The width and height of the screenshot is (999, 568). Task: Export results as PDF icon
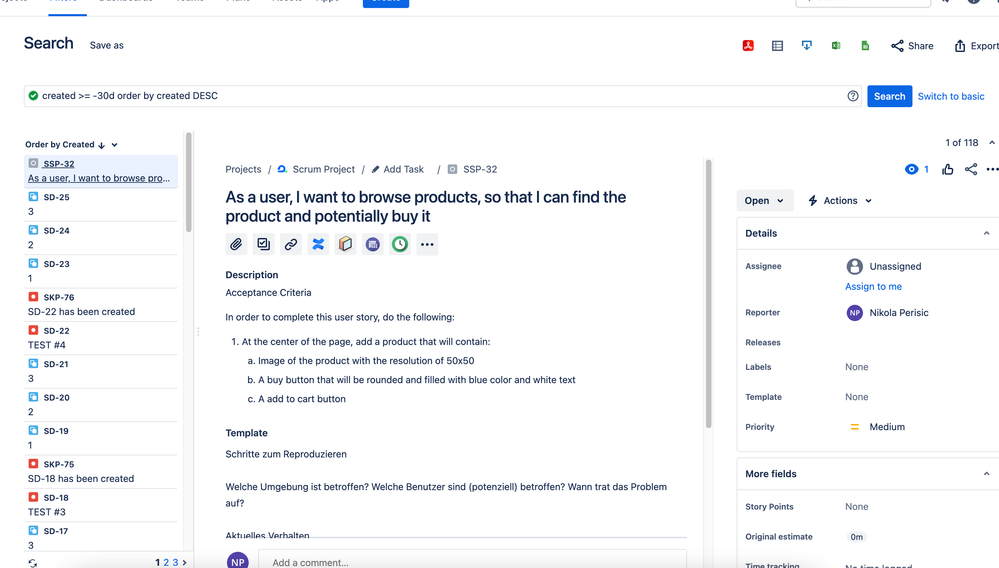(x=748, y=45)
